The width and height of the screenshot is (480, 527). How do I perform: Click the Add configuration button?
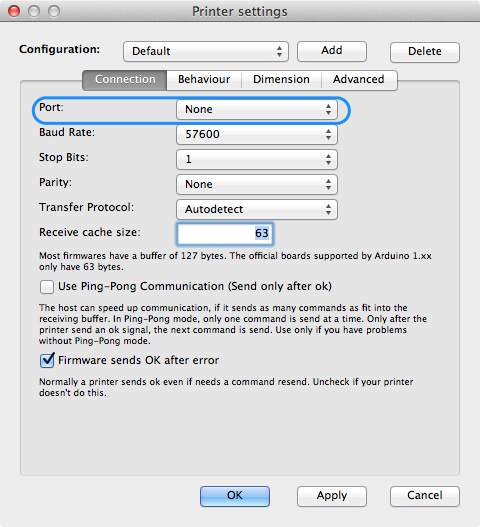click(332, 51)
